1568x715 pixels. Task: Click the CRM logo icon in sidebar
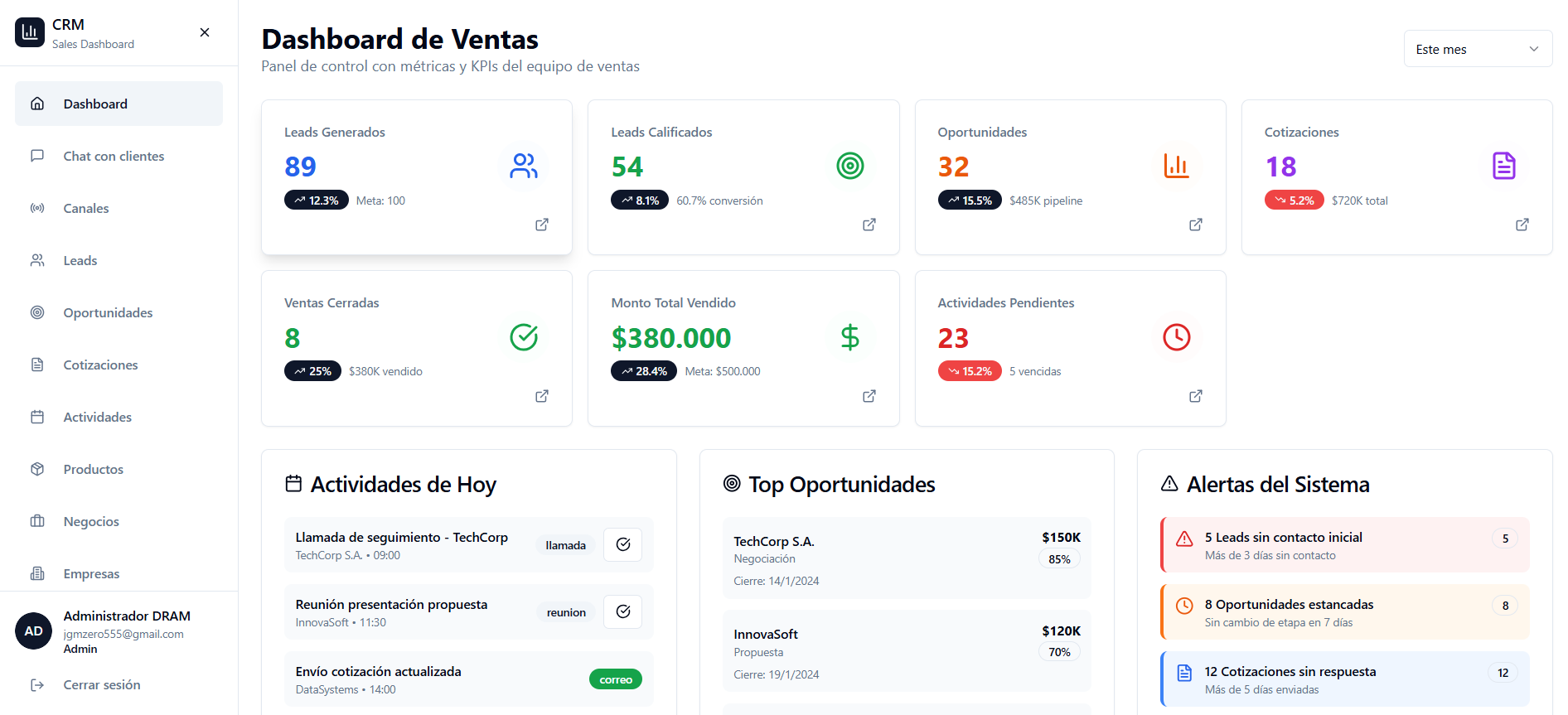click(30, 32)
